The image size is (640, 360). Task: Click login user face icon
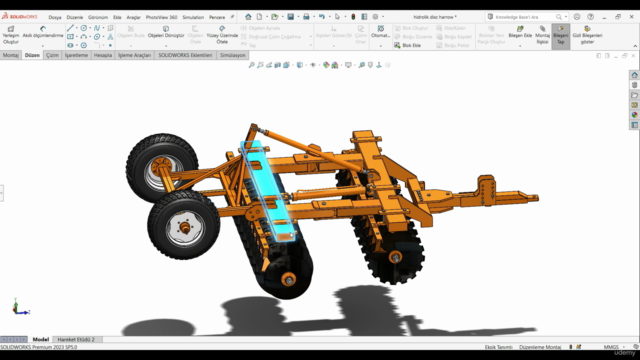577,17
